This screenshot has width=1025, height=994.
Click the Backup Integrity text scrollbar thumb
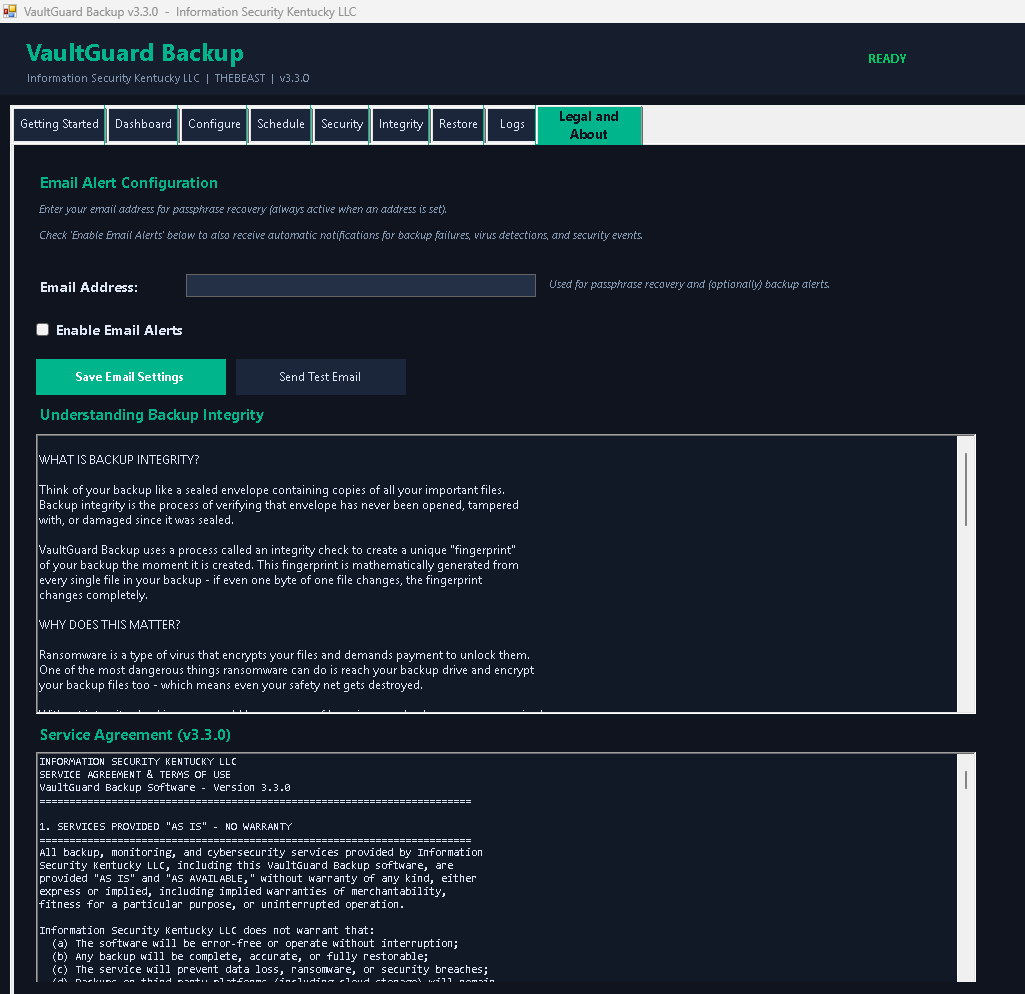click(966, 489)
